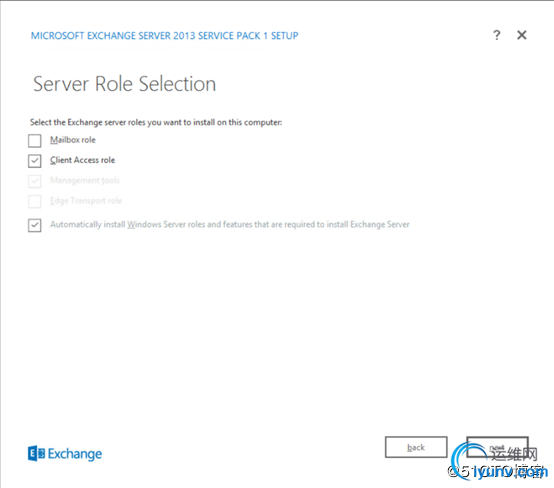This screenshot has height=488, width=554.
Task: Go back to the previous setup step
Action: pyautogui.click(x=416, y=447)
